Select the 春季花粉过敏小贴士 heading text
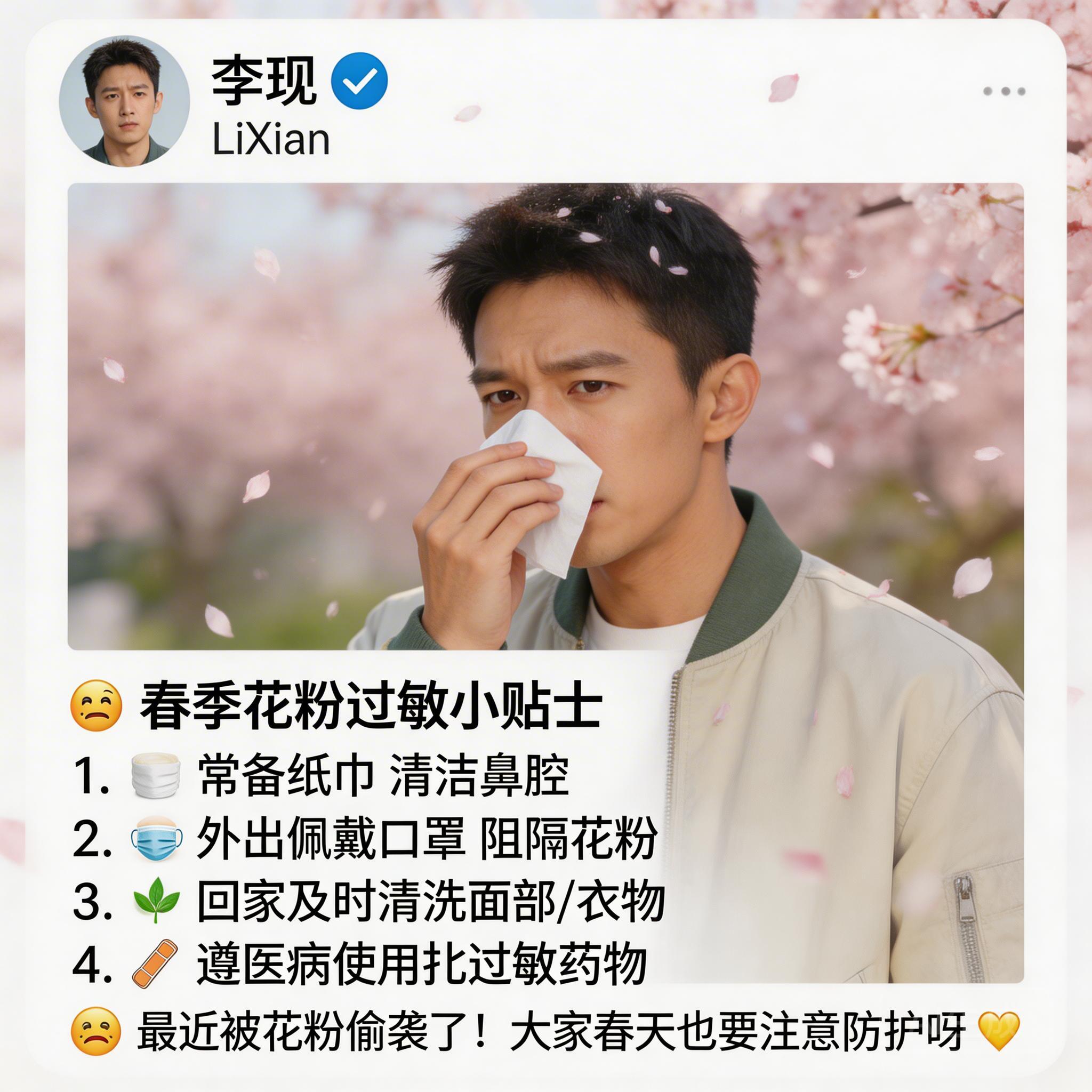 370,706
